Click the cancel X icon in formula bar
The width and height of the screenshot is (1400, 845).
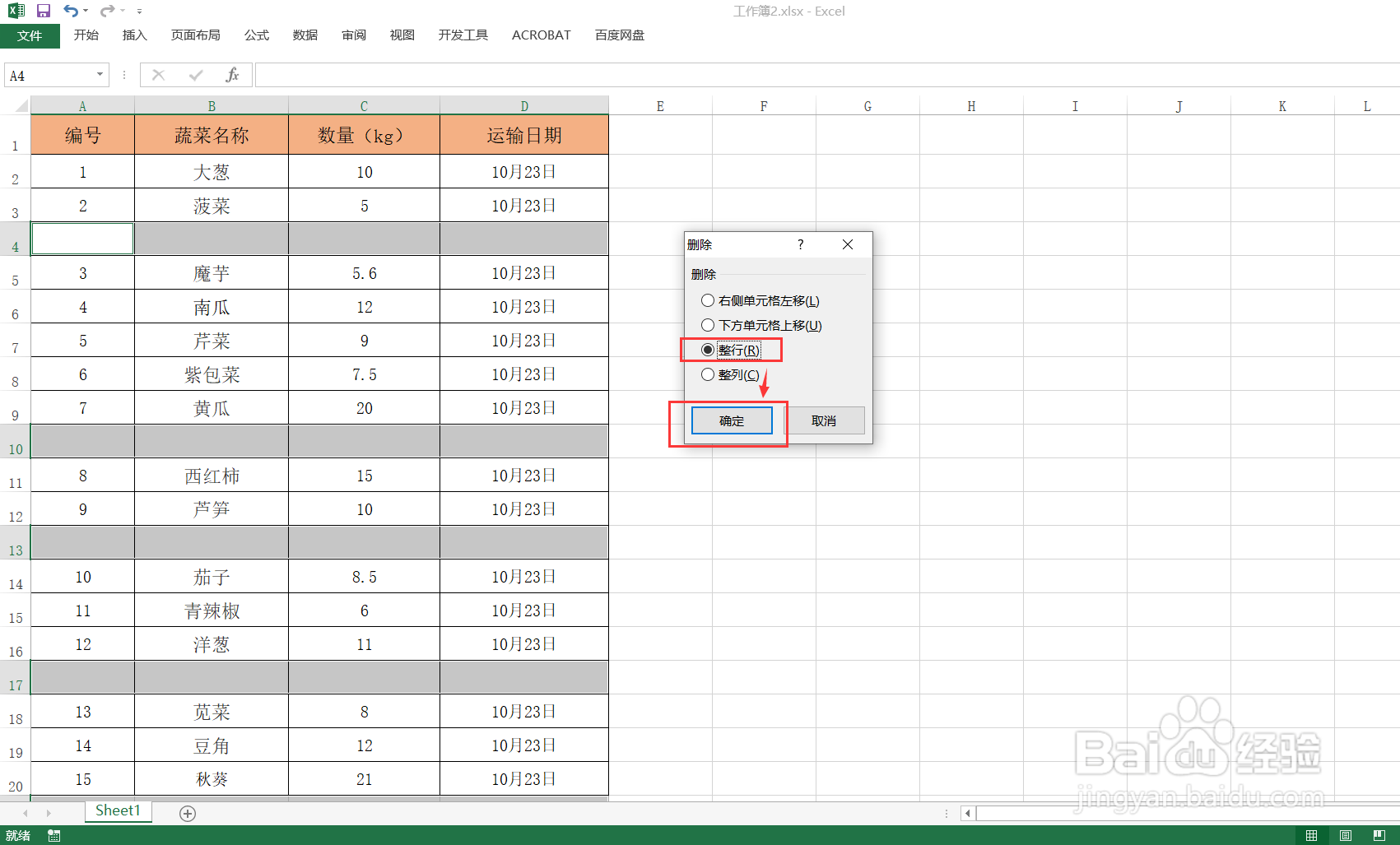pyautogui.click(x=159, y=75)
